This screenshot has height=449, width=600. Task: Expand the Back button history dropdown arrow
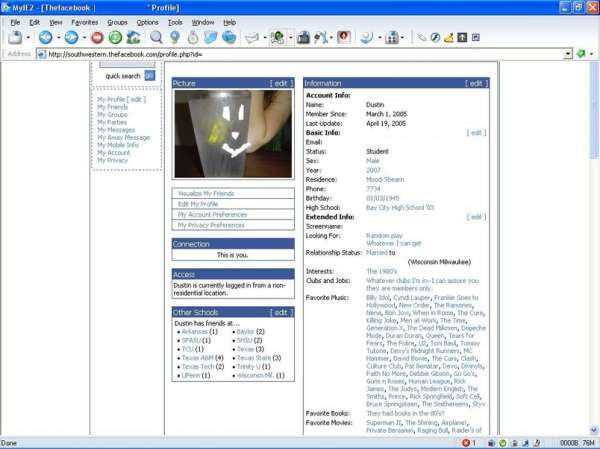56,37
